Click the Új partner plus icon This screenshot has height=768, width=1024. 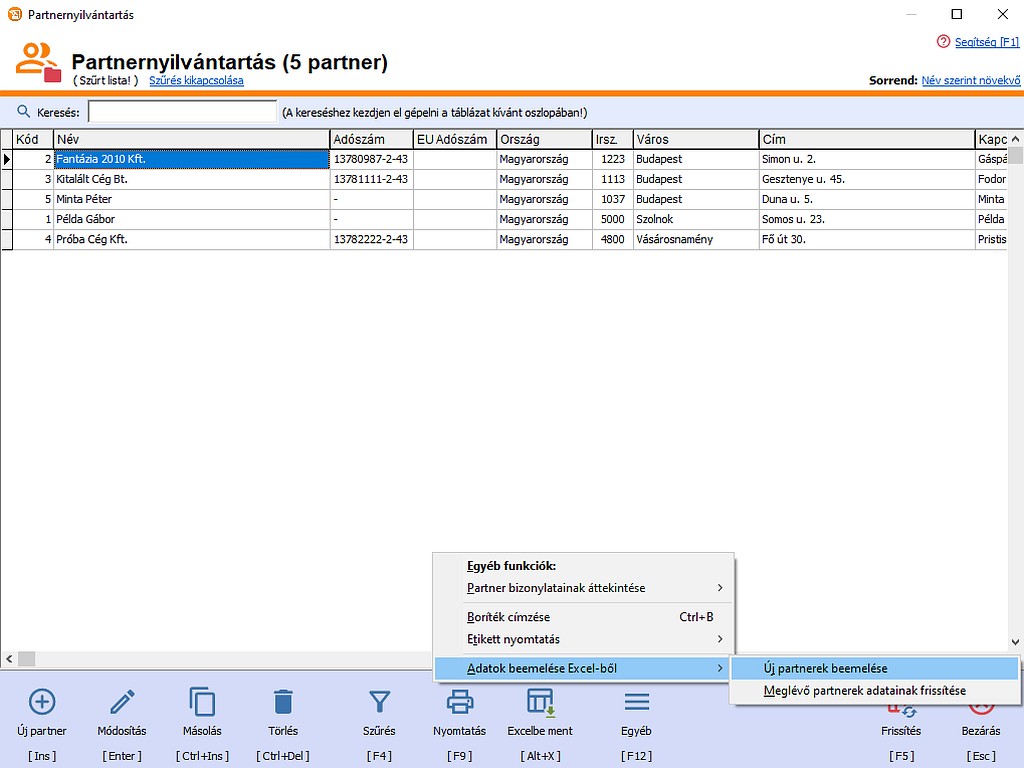point(42,702)
